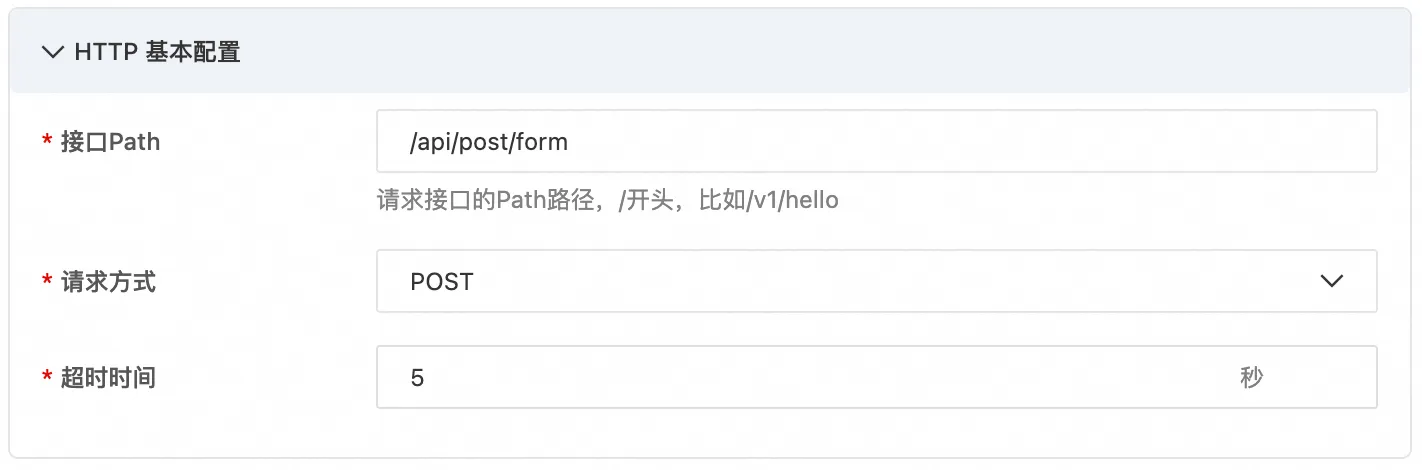
Task: Click the 请求方式 field label
Action: click(108, 282)
